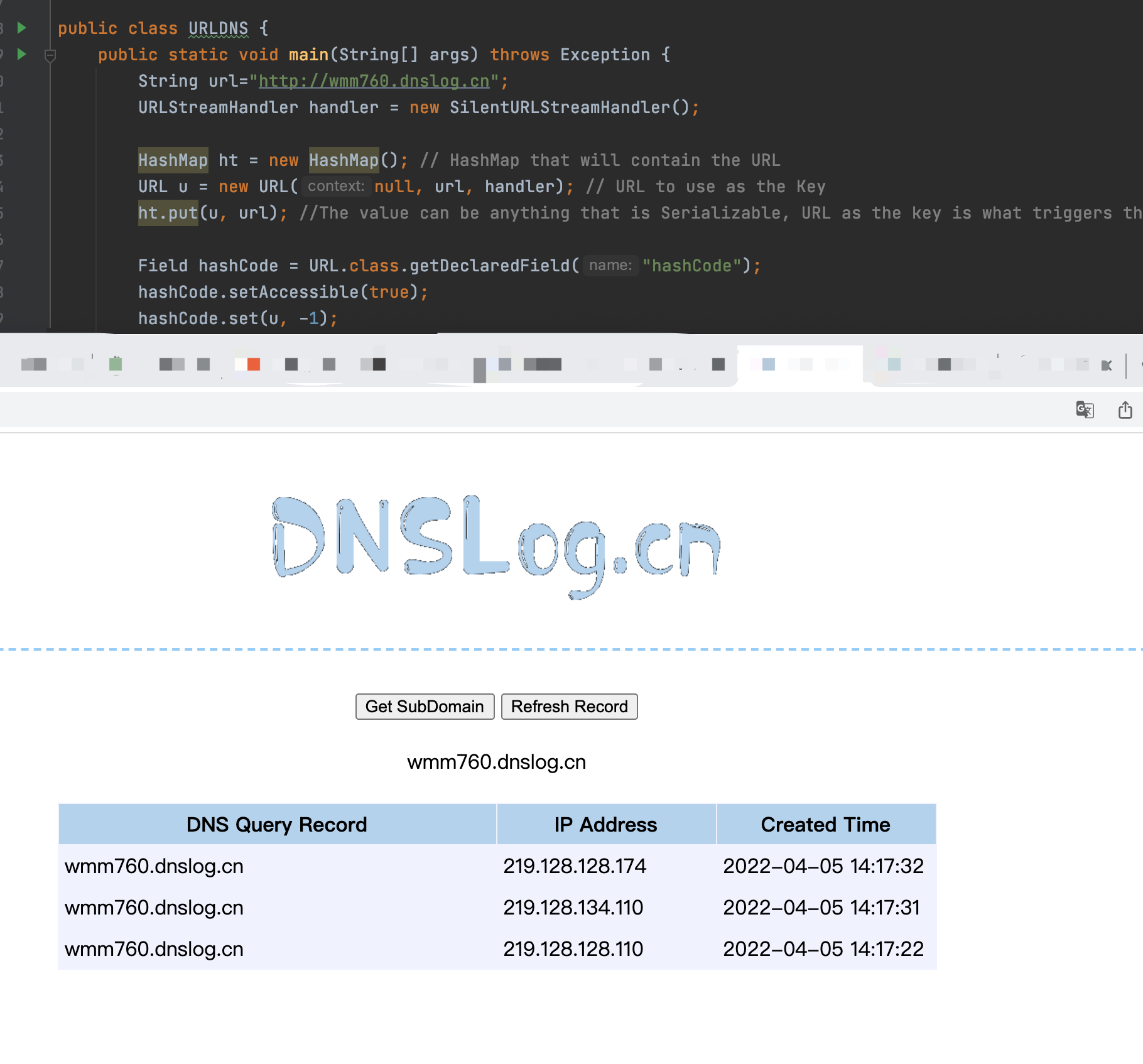Place cursor on SilentURLStreamHandler in the code
This screenshot has height=1064, width=1143.
pos(560,107)
